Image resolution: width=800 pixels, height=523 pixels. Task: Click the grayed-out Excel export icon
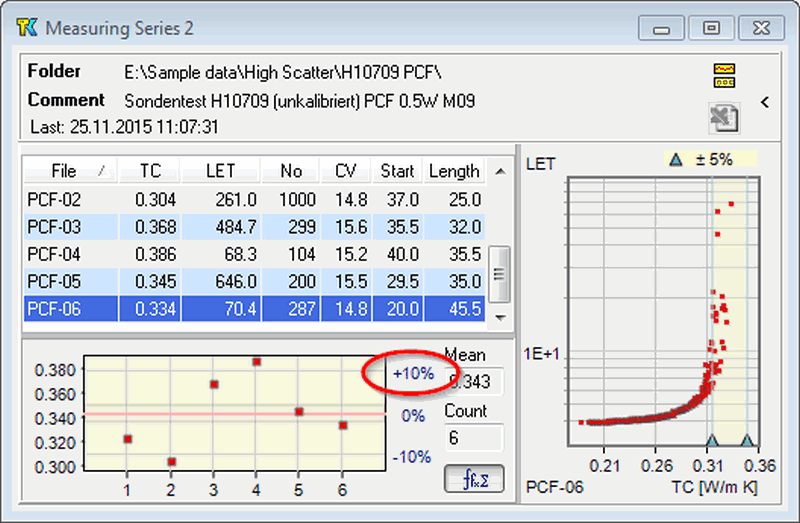724,116
